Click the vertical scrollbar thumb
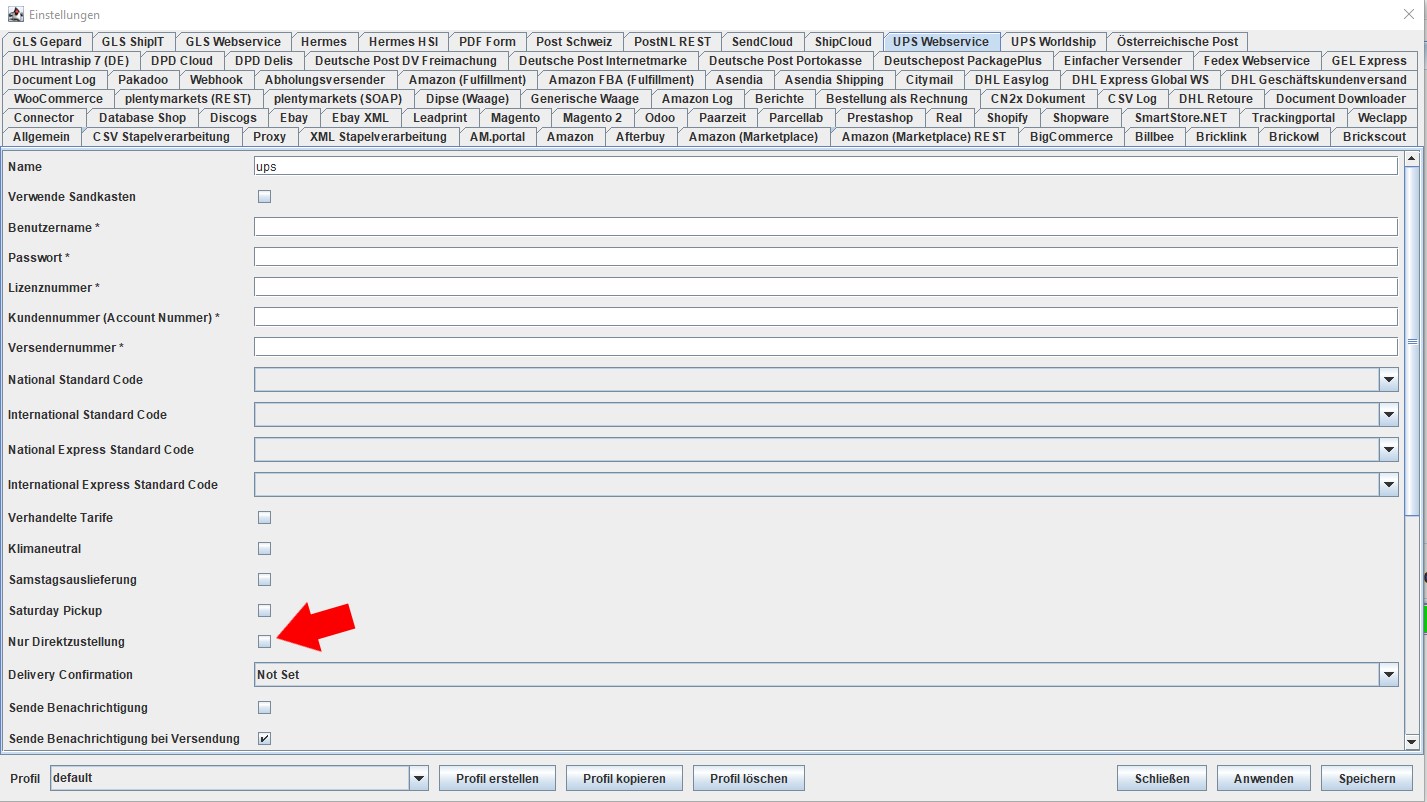Screen dimensions: 1427x802 [1412, 342]
